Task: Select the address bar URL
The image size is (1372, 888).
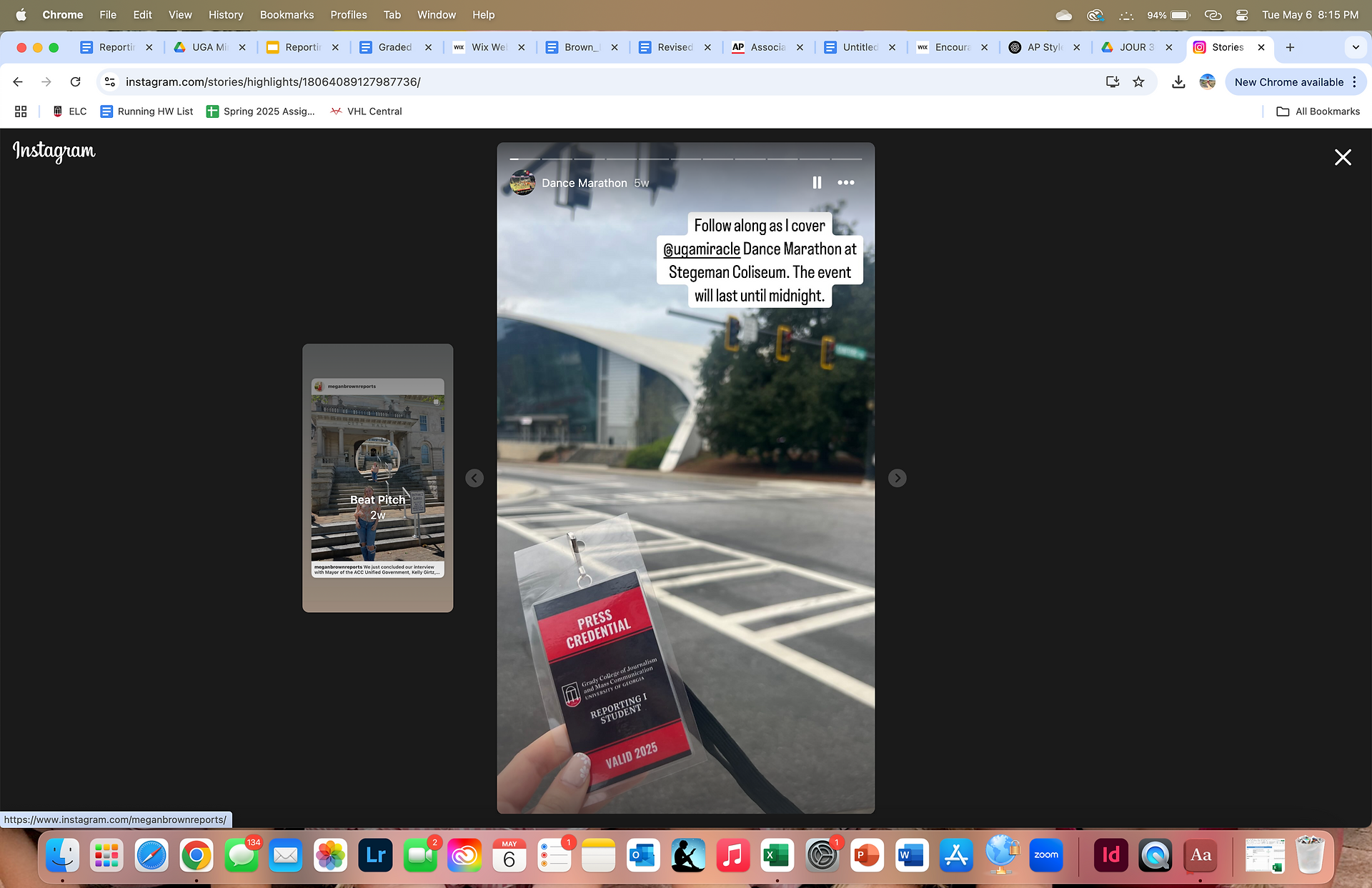Action: coord(273,82)
